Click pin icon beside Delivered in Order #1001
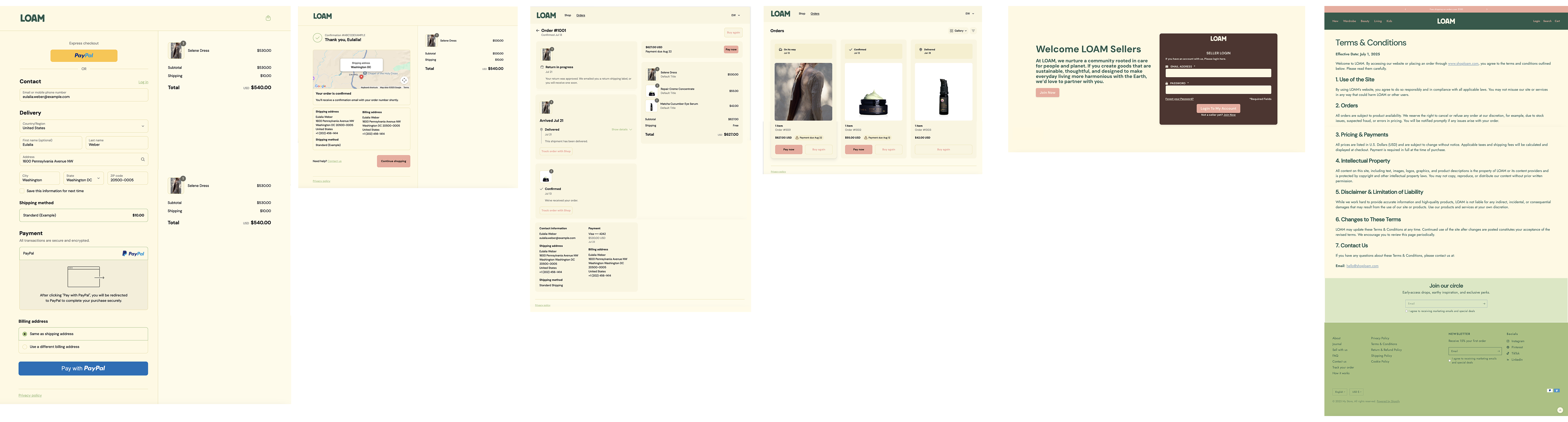The width and height of the screenshot is (1568, 422). pos(541,129)
